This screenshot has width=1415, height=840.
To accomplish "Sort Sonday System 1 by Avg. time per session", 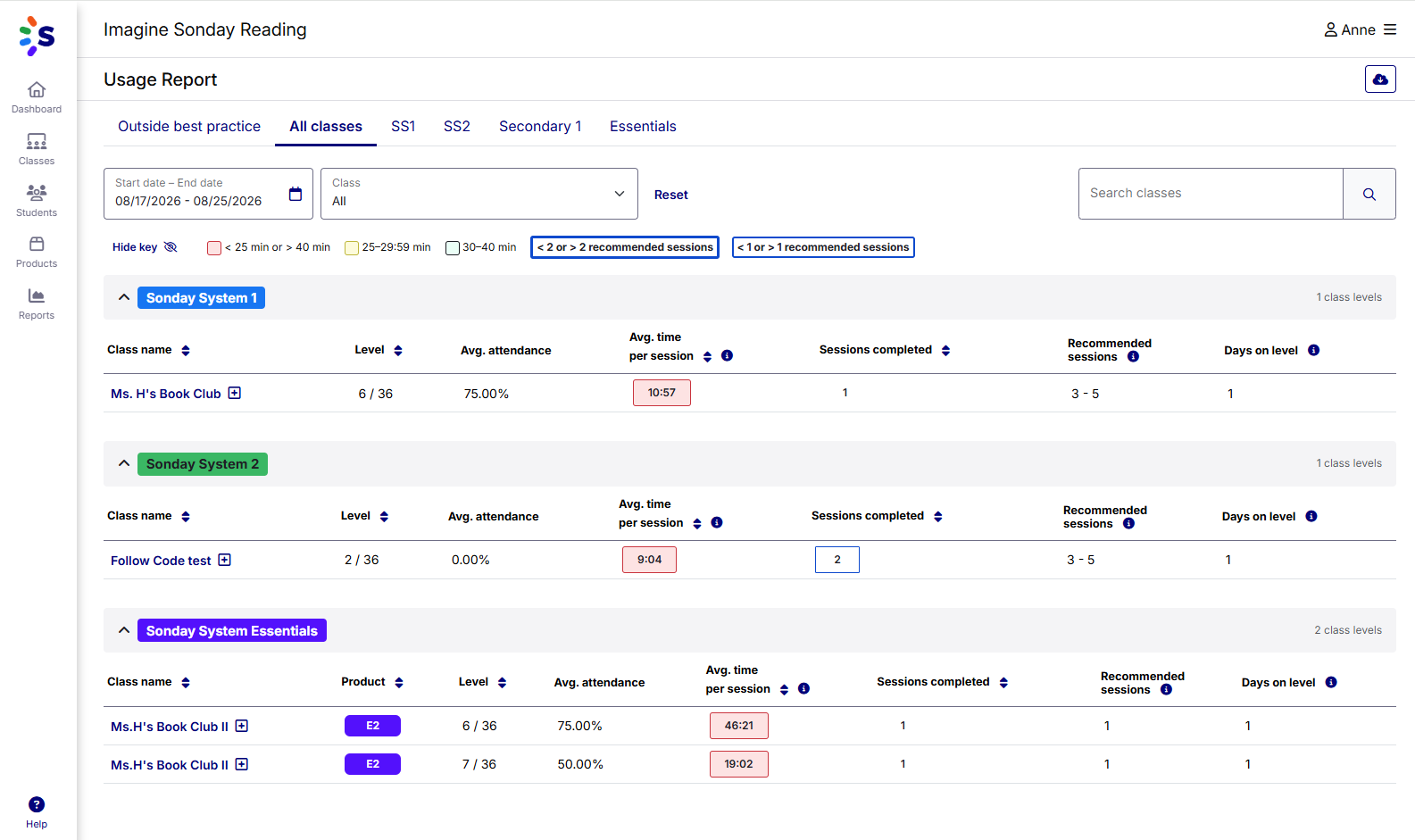I will (707, 356).
